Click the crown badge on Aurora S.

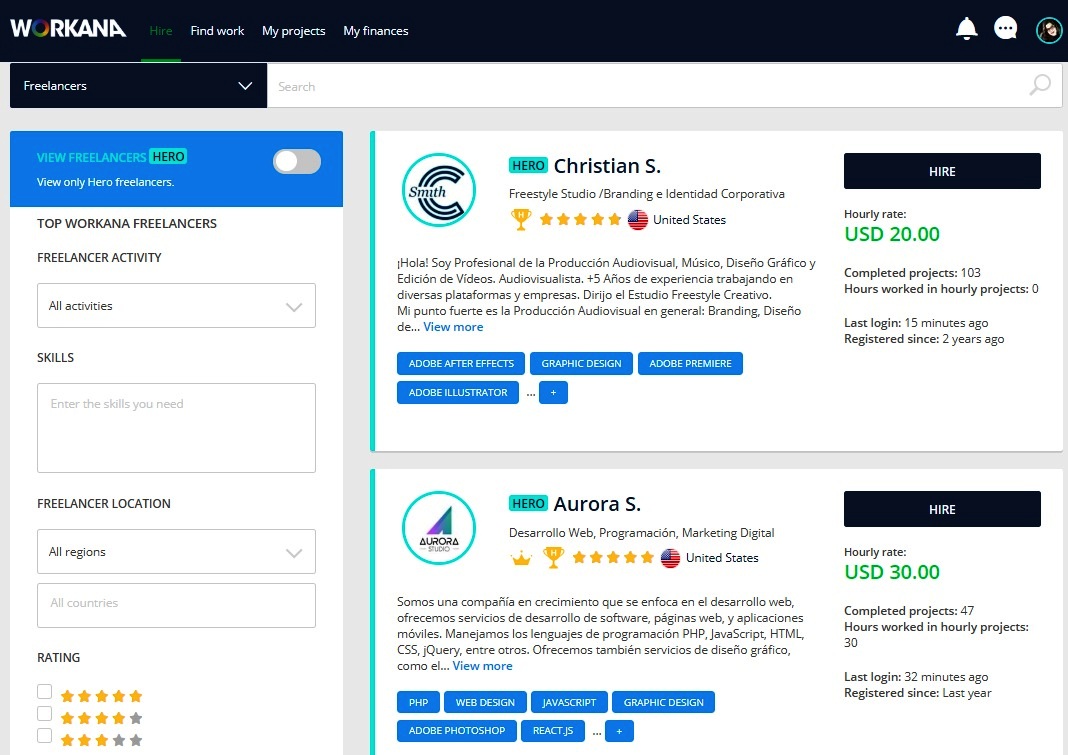pyautogui.click(x=521, y=558)
